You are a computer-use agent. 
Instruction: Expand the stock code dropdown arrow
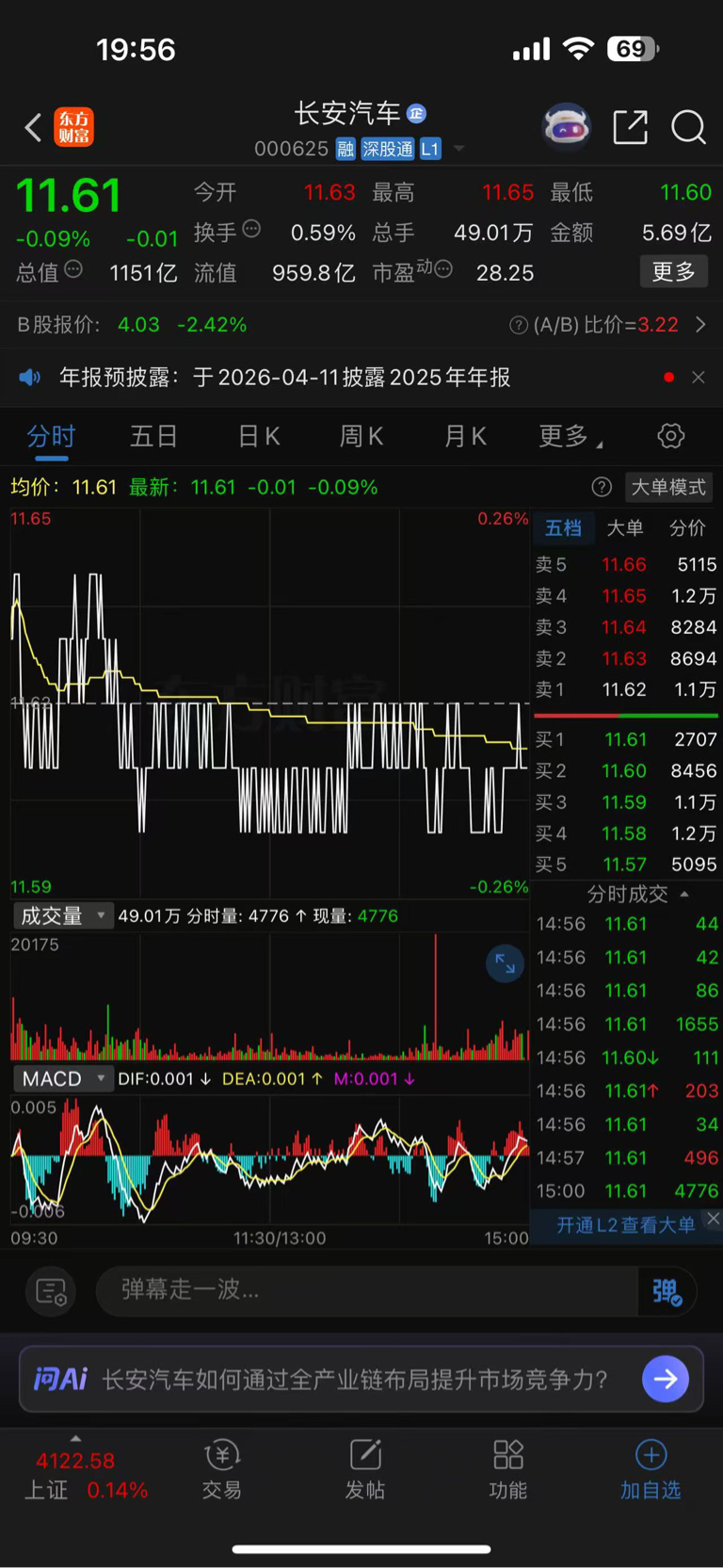[x=459, y=149]
